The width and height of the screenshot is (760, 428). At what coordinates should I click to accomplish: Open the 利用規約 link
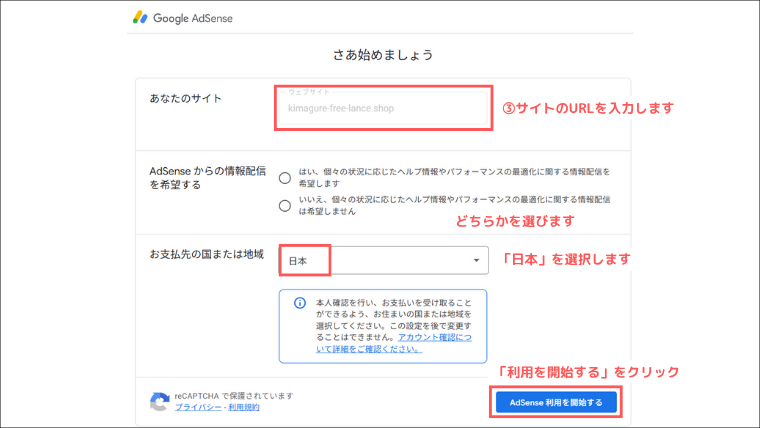pyautogui.click(x=244, y=407)
